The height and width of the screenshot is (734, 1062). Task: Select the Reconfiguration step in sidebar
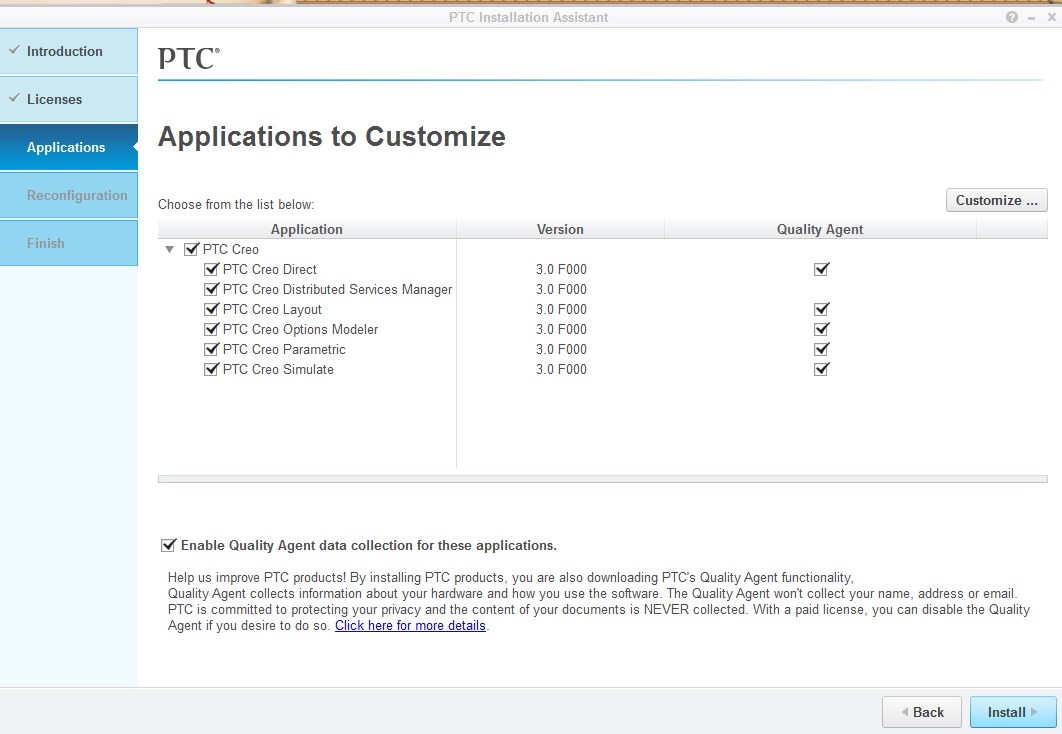pyautogui.click(x=69, y=194)
